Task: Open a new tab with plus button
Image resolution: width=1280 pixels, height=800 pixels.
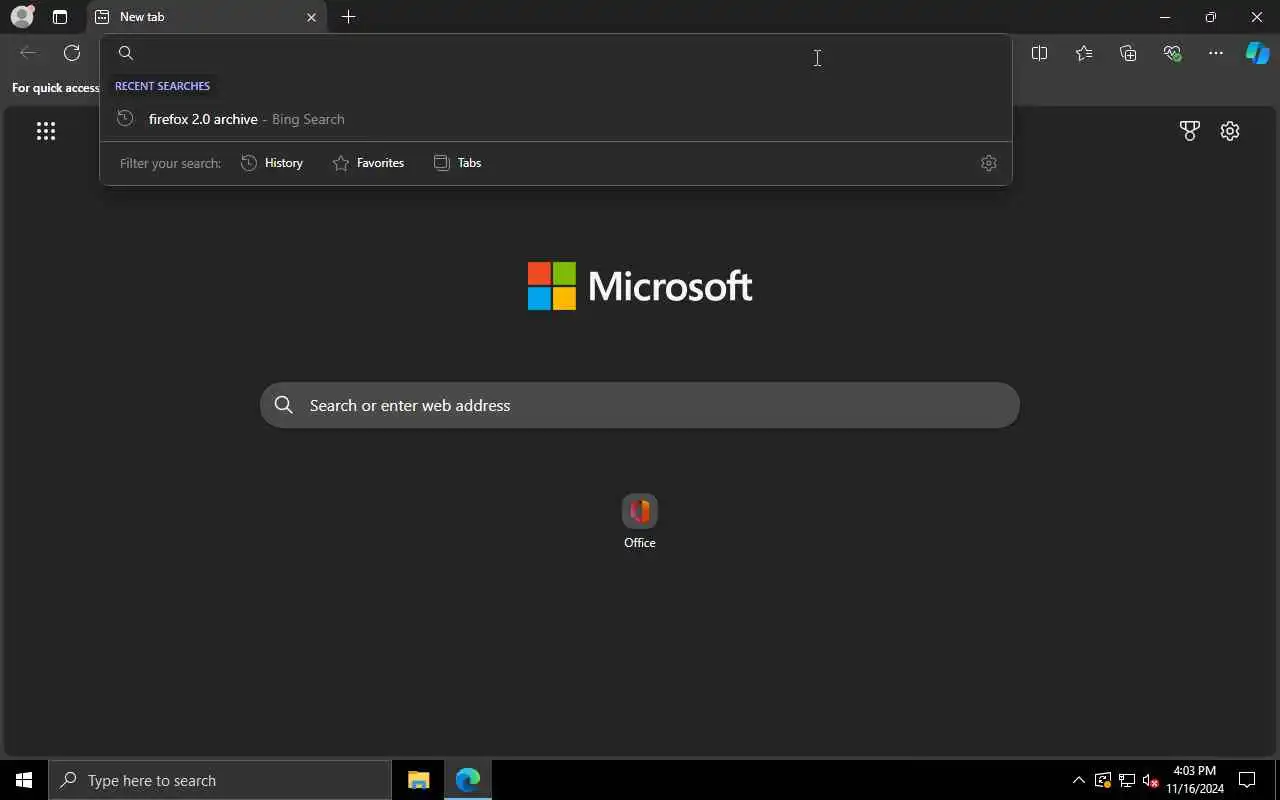Action: pos(348,17)
